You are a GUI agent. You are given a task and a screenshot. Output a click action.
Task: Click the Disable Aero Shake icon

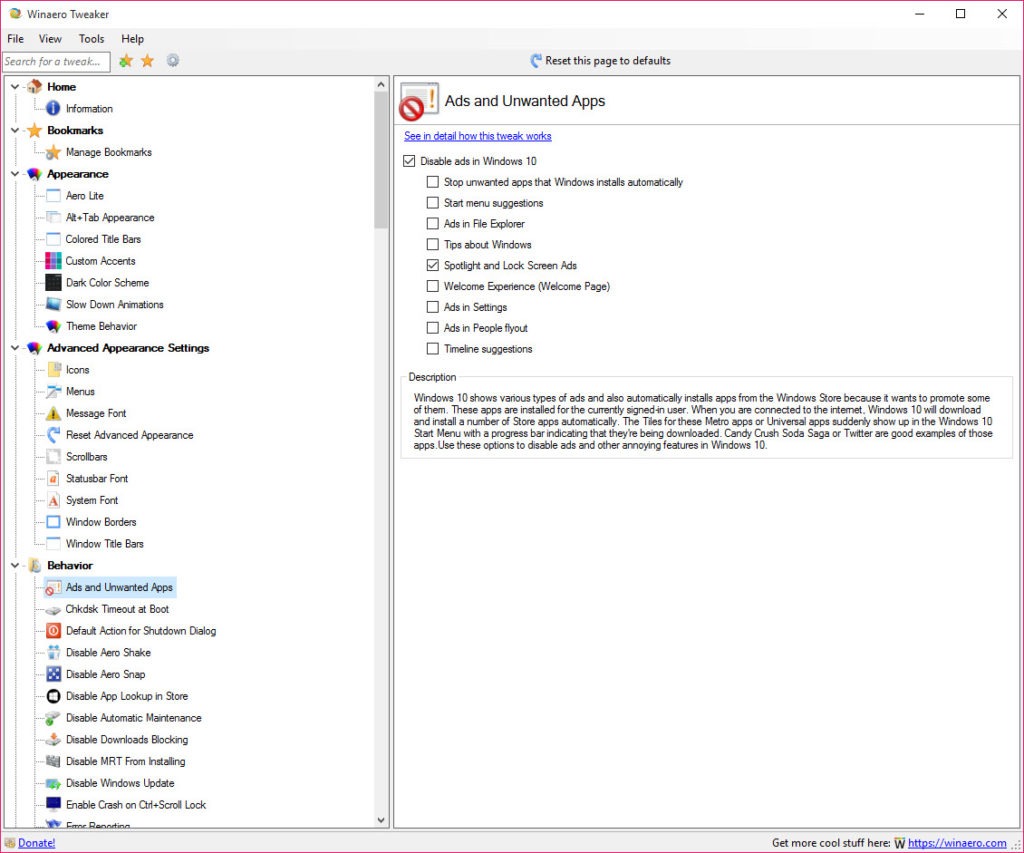coord(53,652)
